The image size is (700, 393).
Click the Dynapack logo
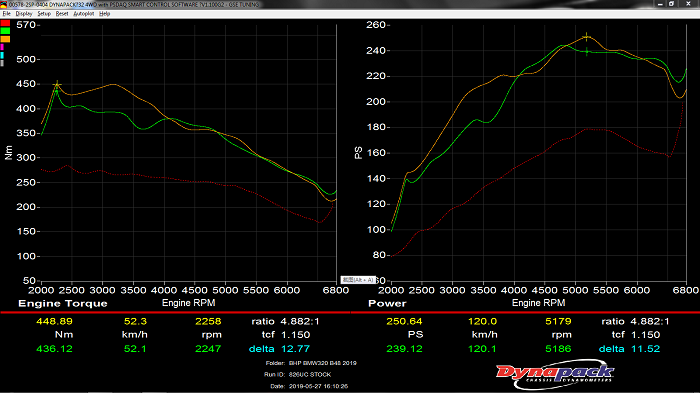tap(555, 373)
